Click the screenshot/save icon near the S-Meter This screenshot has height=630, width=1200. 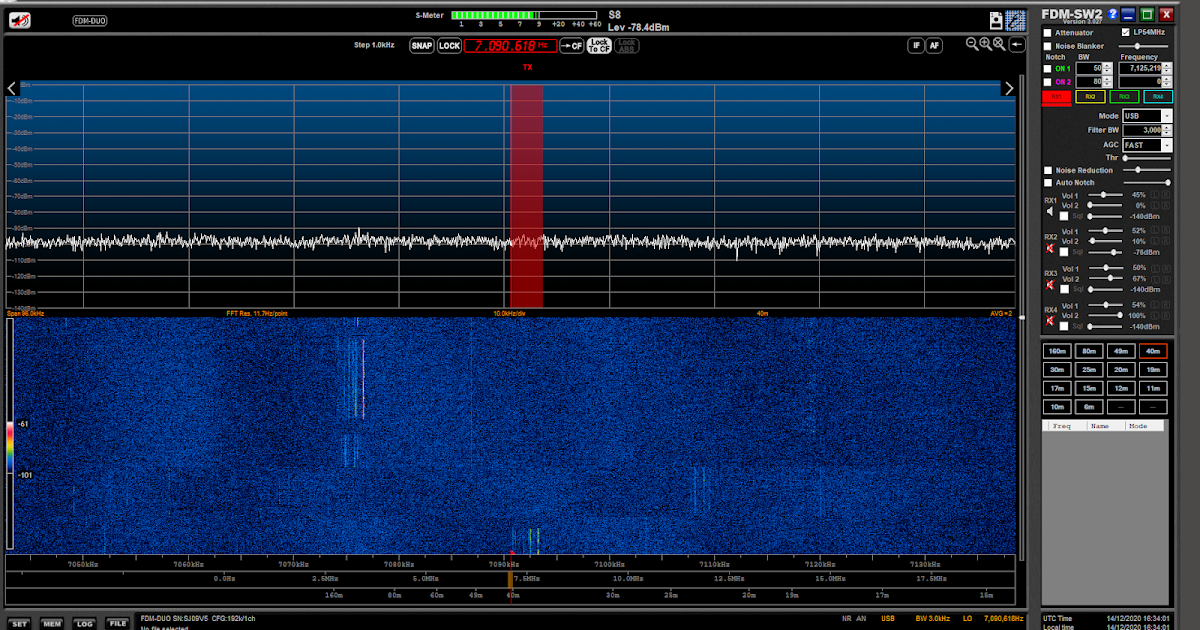pyautogui.click(x=996, y=19)
